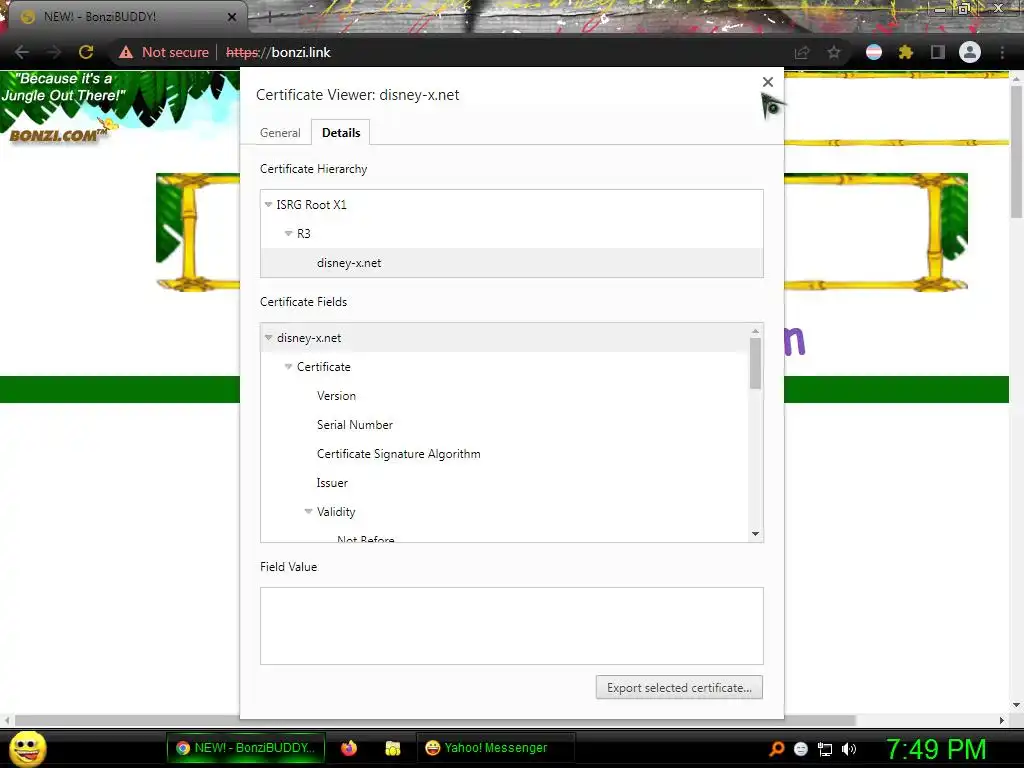
Task: Open the volume speaker tray icon
Action: click(849, 748)
